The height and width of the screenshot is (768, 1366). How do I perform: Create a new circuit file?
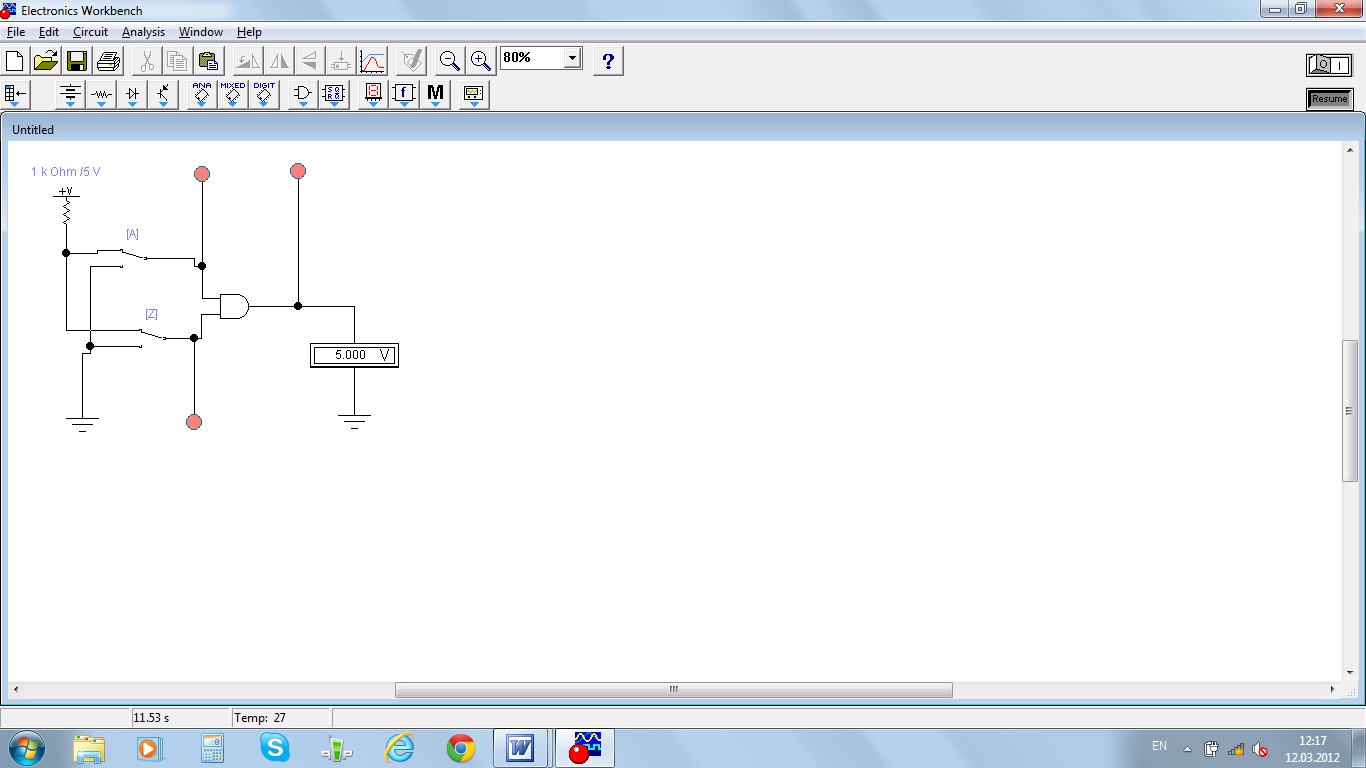[x=15, y=61]
